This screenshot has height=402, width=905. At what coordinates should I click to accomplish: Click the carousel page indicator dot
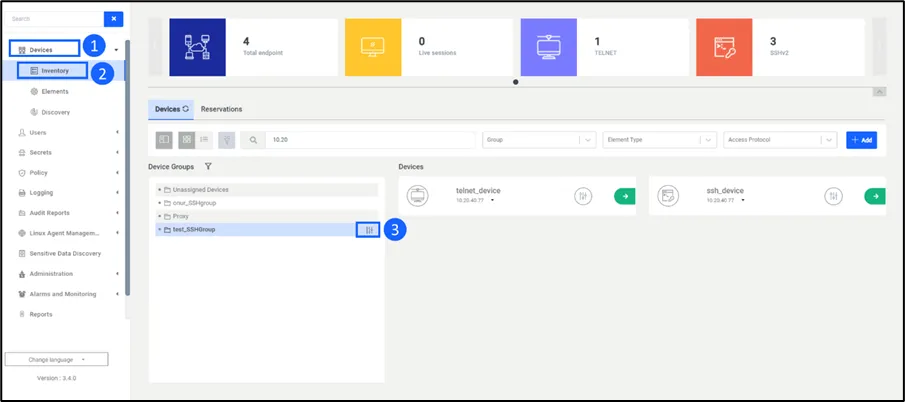click(x=515, y=82)
